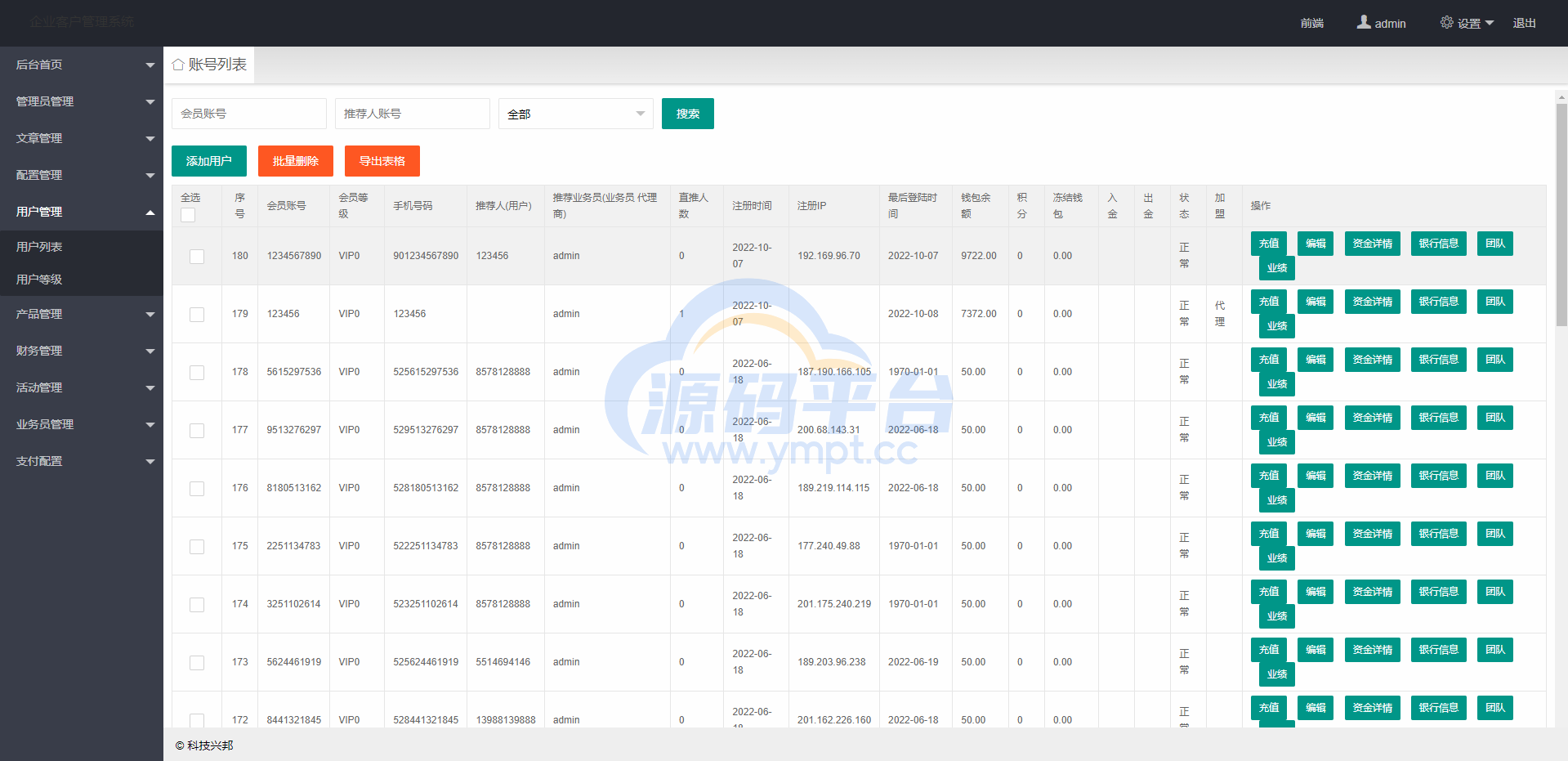Click the 导出表格 button
Screen dimensions: 1568x761
pos(382,161)
